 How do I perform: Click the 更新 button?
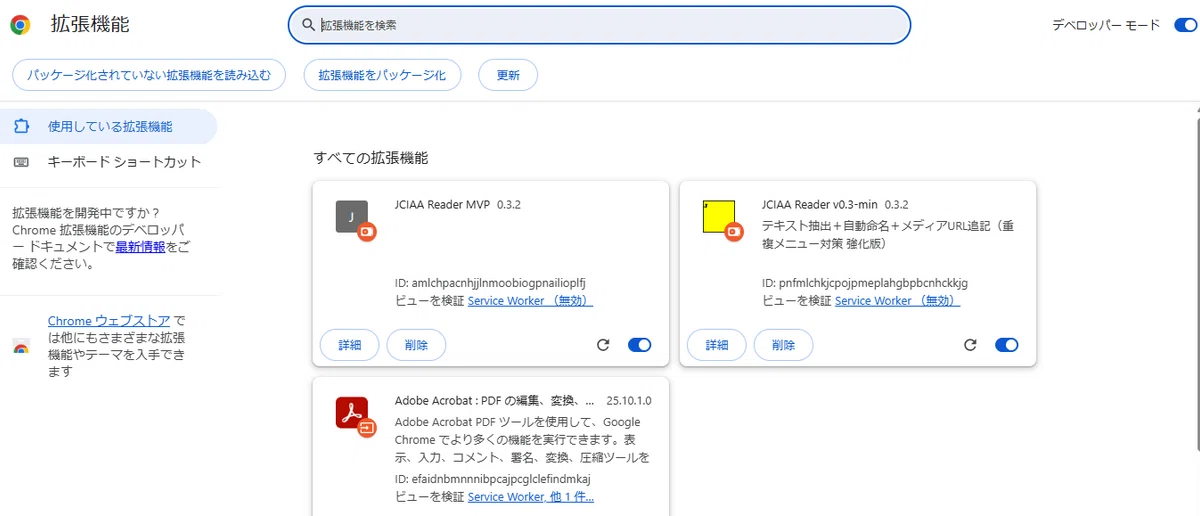coord(508,75)
